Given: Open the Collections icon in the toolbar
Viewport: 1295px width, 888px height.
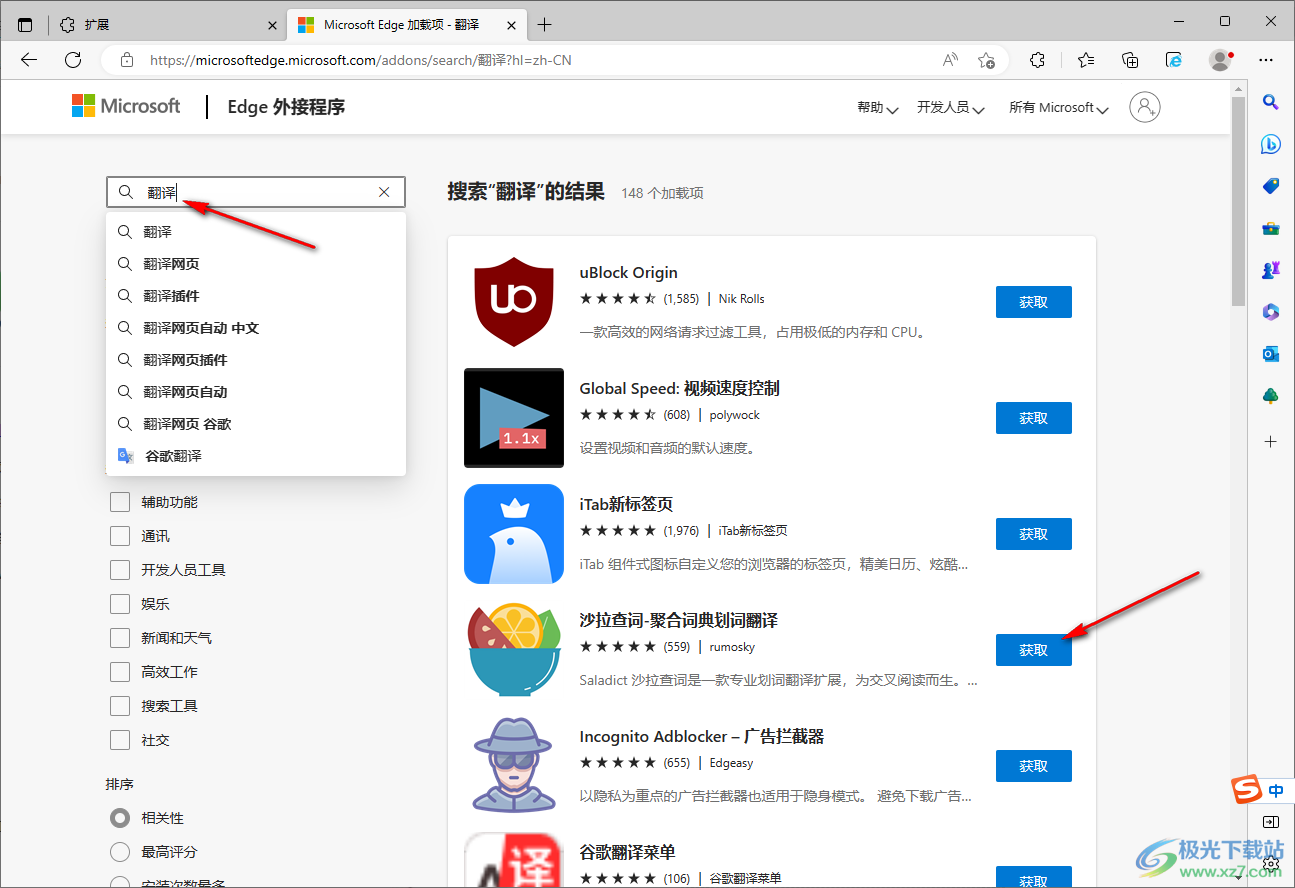Looking at the screenshot, I should tap(1130, 60).
